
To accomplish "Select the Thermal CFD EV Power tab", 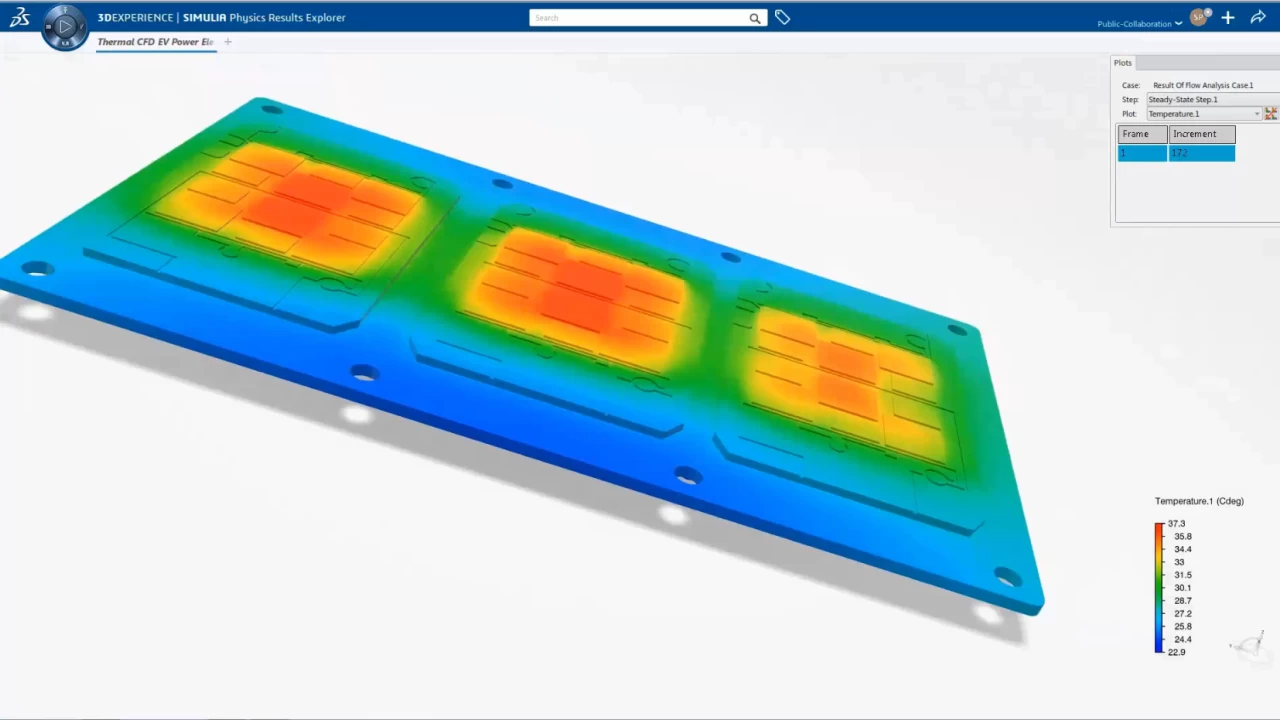I will tap(155, 42).
